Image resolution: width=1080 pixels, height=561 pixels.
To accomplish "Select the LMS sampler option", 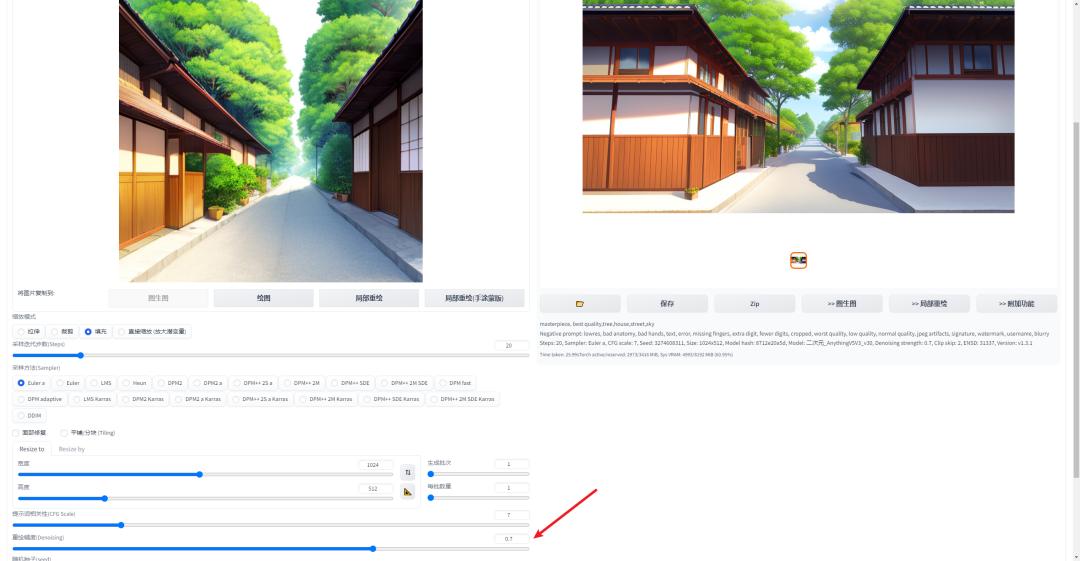I will tap(101, 383).
